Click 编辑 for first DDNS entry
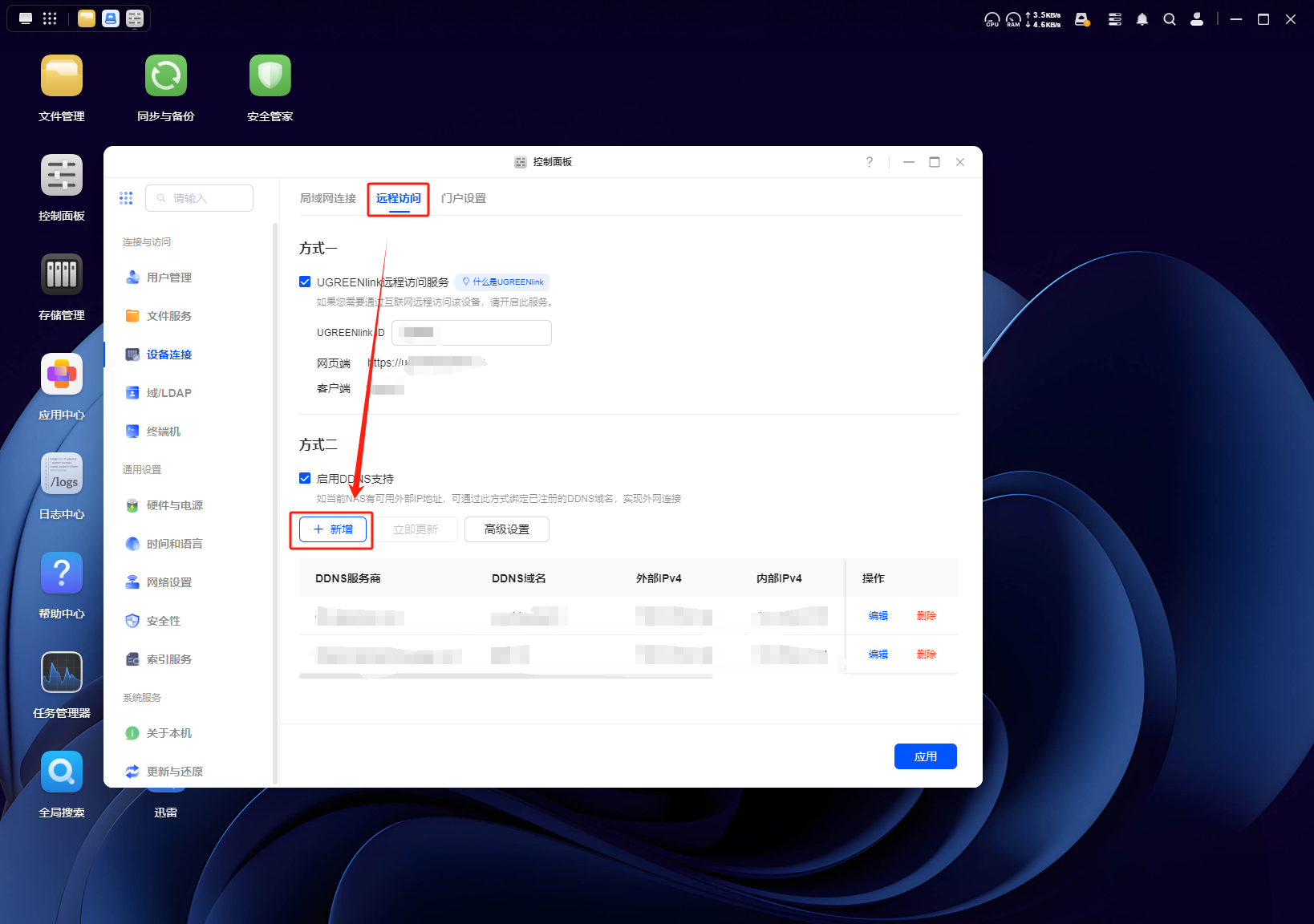This screenshot has width=1314, height=924. click(x=878, y=616)
